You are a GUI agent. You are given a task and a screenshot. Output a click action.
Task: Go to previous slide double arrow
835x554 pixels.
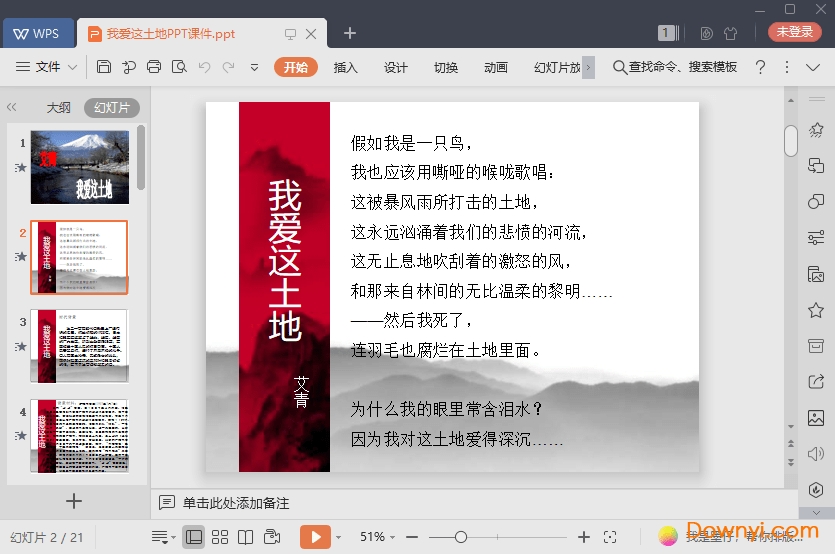pyautogui.click(x=791, y=444)
